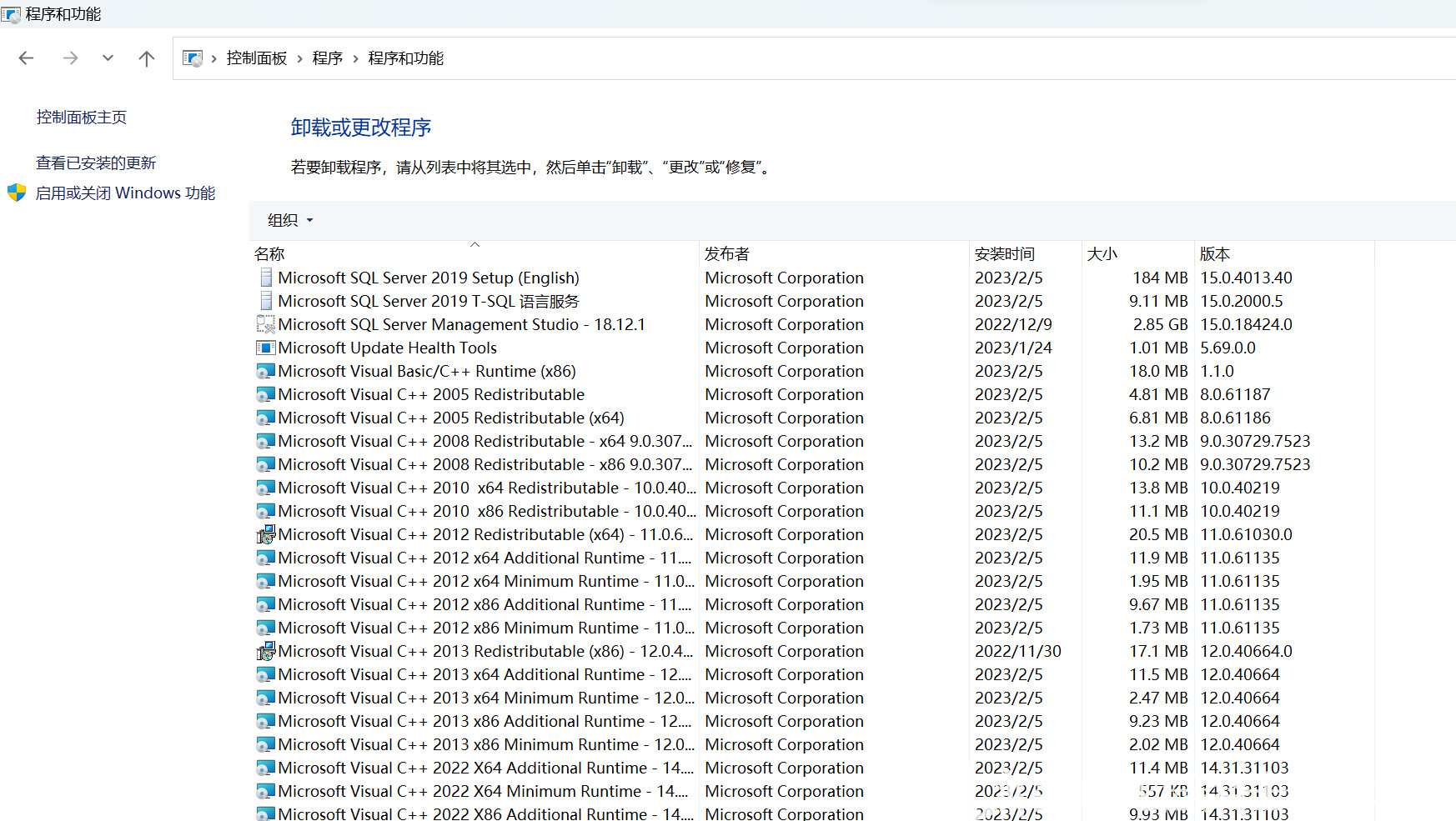The image size is (1456, 821).
Task: Select 程序和功能 in the breadcrumb path
Action: 406,58
